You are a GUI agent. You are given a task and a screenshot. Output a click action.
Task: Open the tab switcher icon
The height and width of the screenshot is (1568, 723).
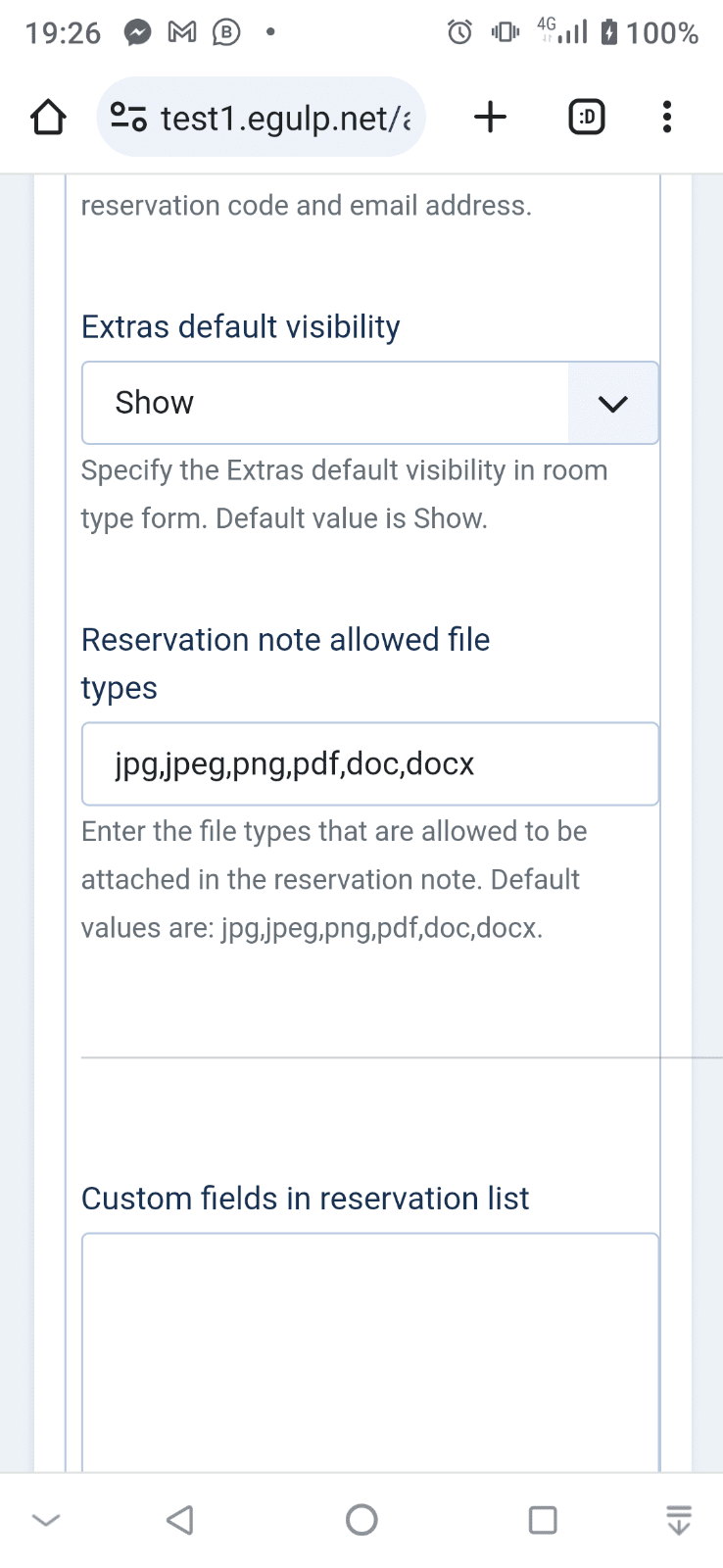point(586,118)
